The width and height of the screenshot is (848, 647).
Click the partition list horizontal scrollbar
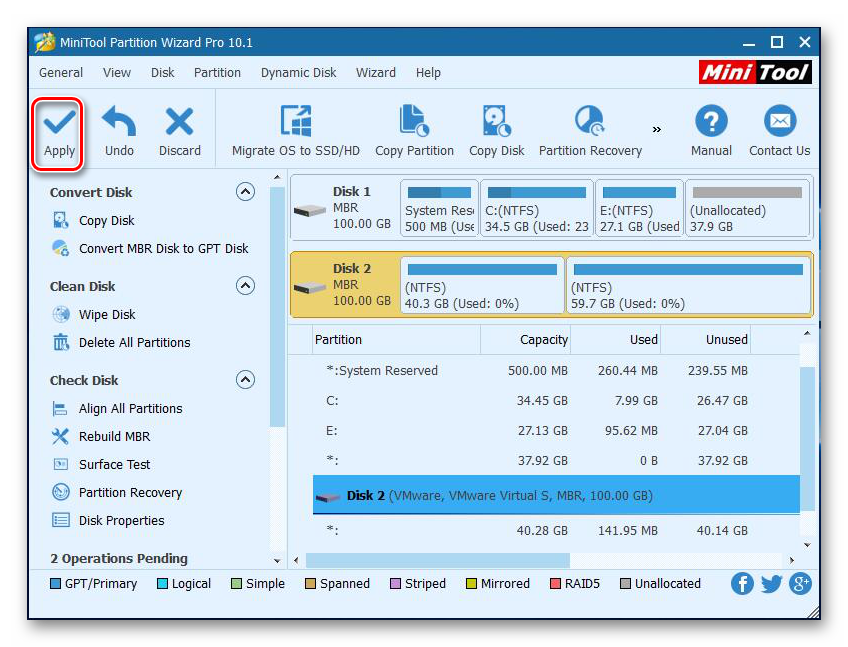tap(437, 561)
